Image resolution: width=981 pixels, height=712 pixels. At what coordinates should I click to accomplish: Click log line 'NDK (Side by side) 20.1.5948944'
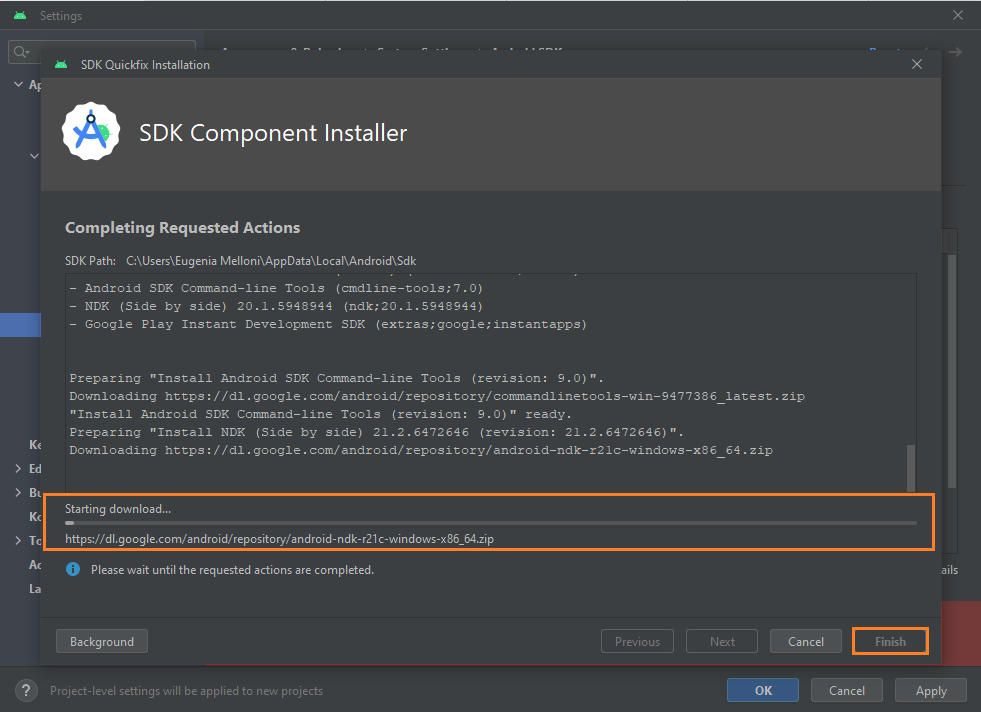[x=276, y=307]
